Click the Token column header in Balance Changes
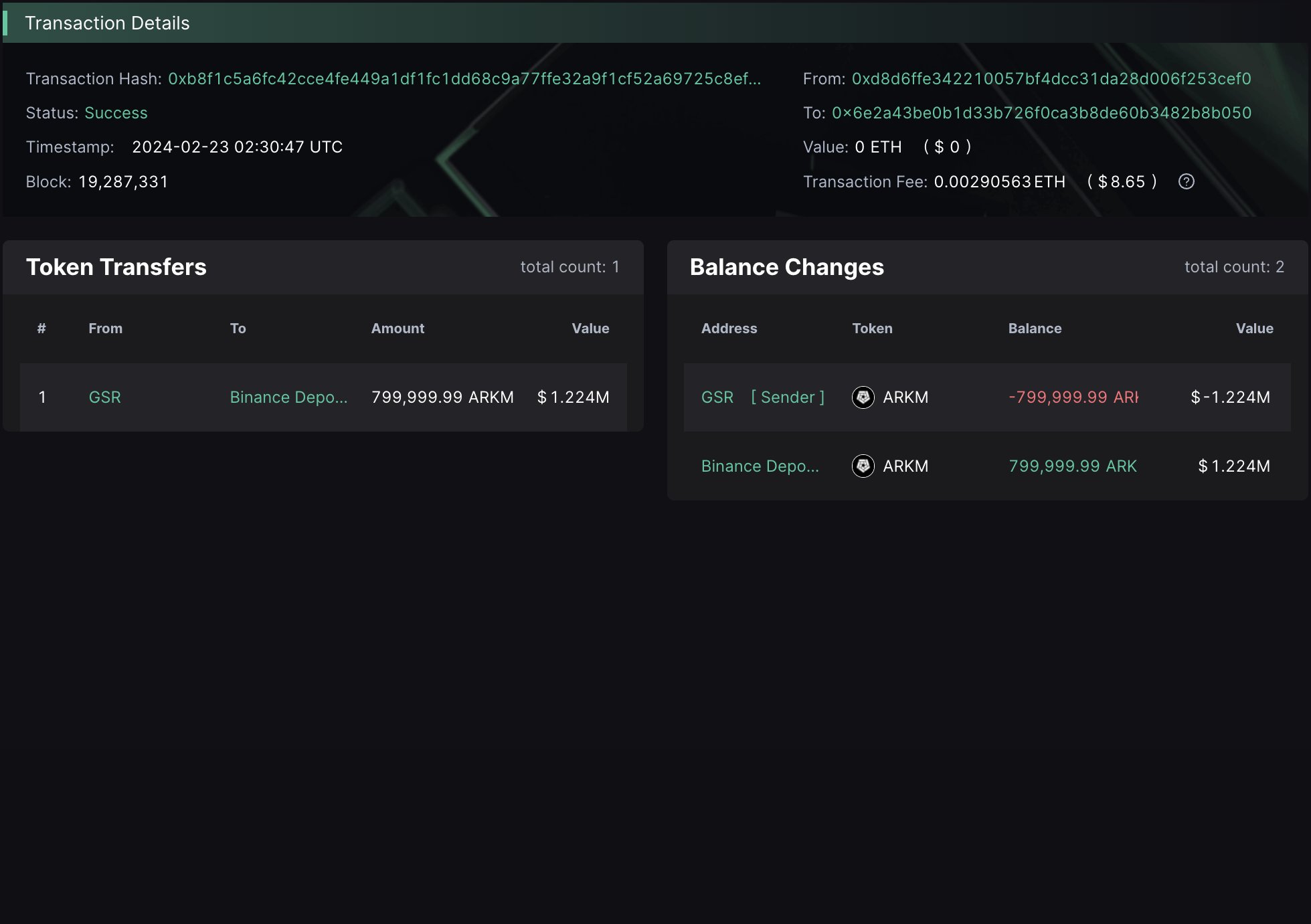Image resolution: width=1311 pixels, height=924 pixels. (x=872, y=329)
